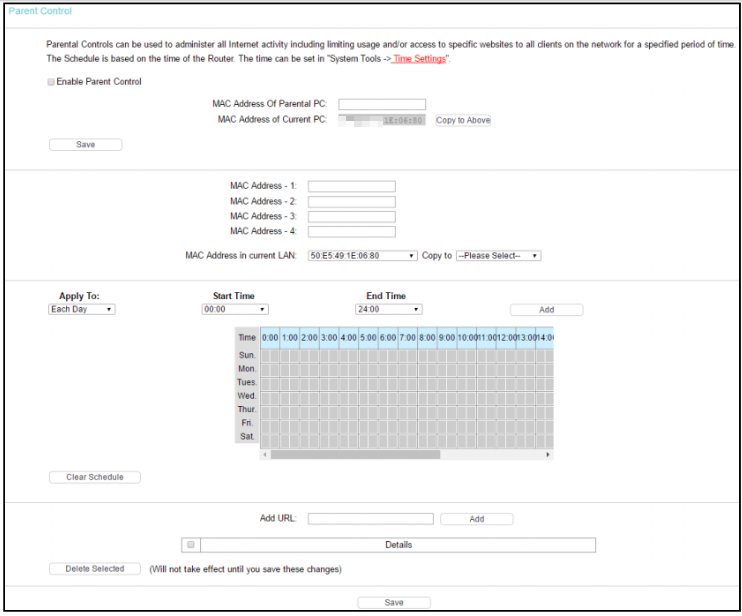Focus the MAC Address Of Parental PC field
The height and width of the screenshot is (616, 742).
[382, 104]
